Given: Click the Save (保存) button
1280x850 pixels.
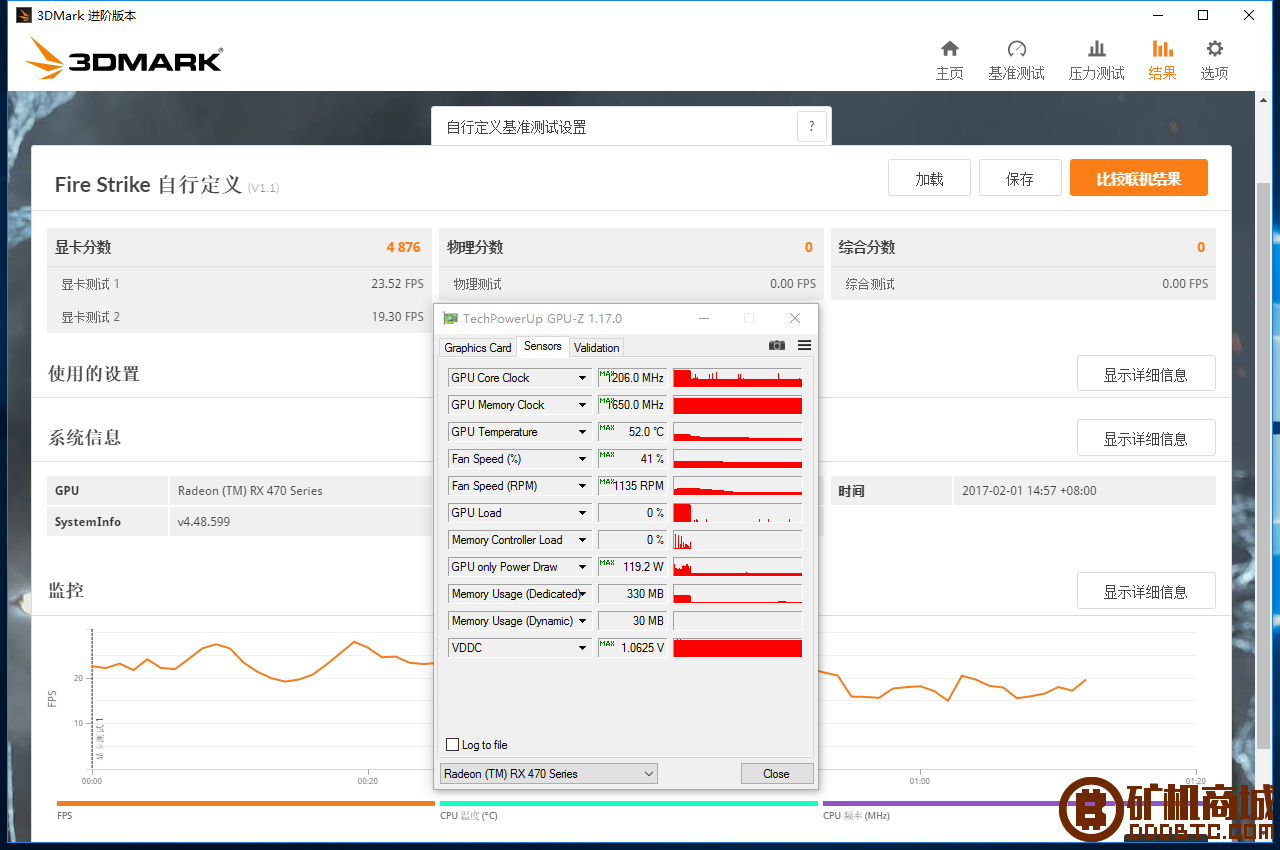Looking at the screenshot, I should click(x=1020, y=178).
